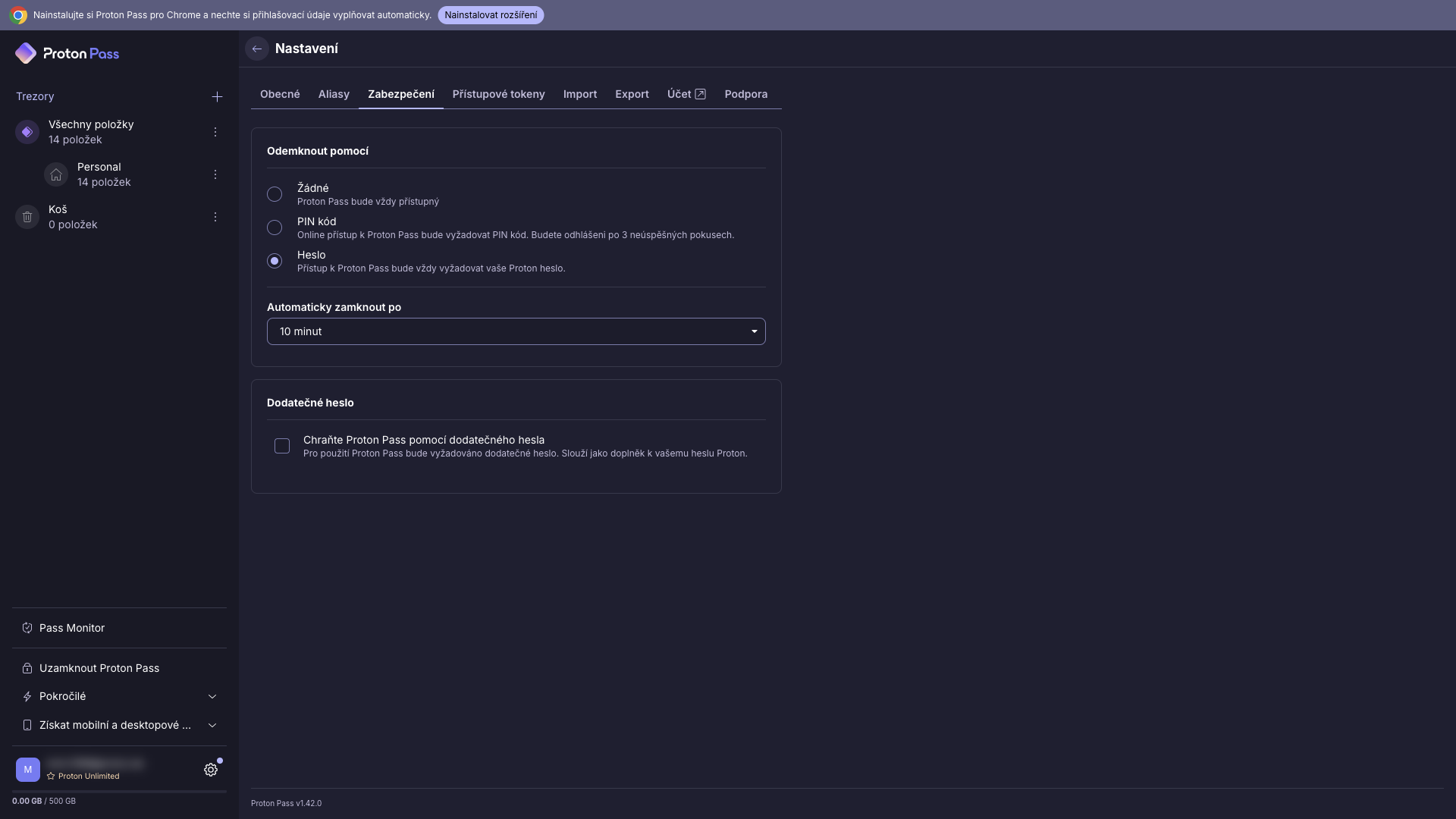
Task: Open the Import tab
Action: coord(580,94)
